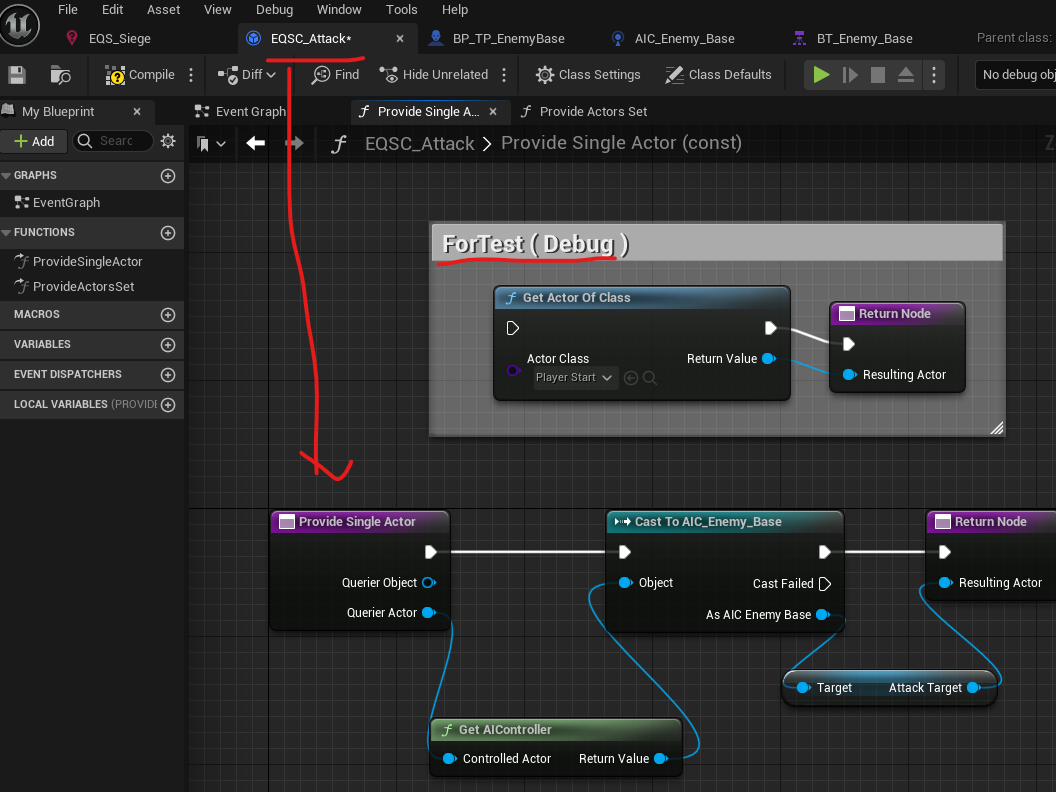The image size is (1056, 792).
Task: Add a new function with plus icon
Action: [168, 232]
